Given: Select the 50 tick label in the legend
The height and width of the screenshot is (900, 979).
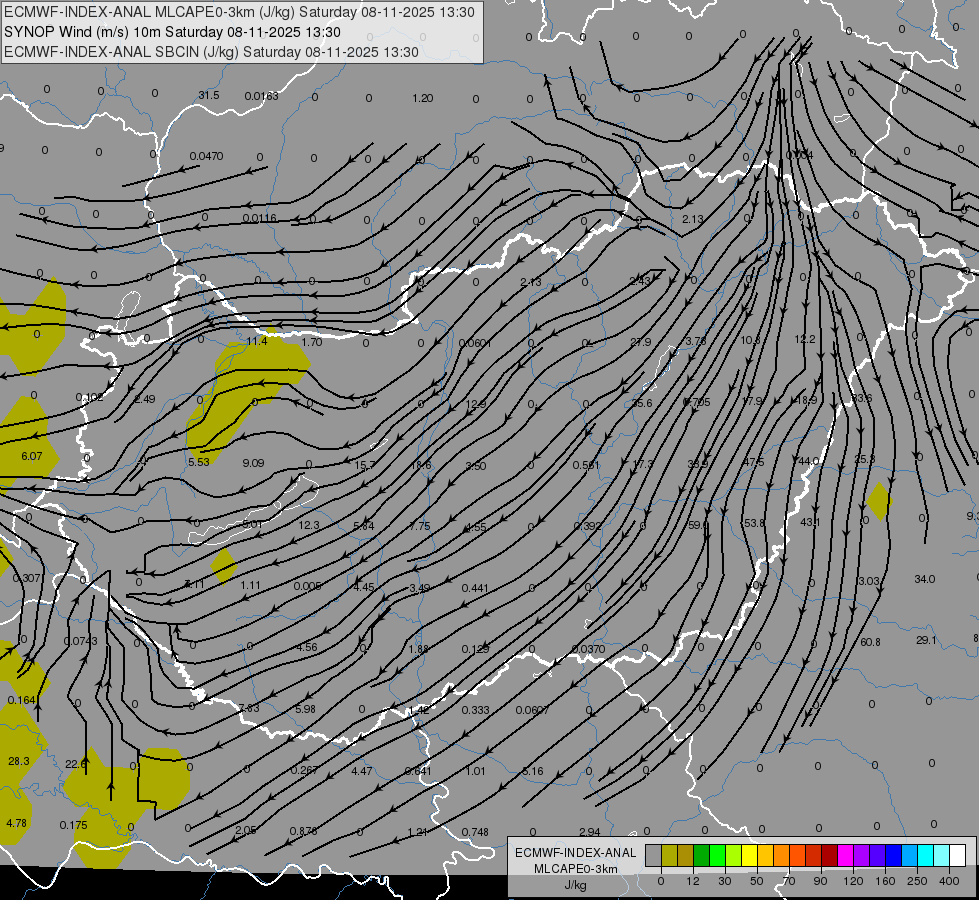Looking at the screenshot, I should pyautogui.click(x=756, y=881).
